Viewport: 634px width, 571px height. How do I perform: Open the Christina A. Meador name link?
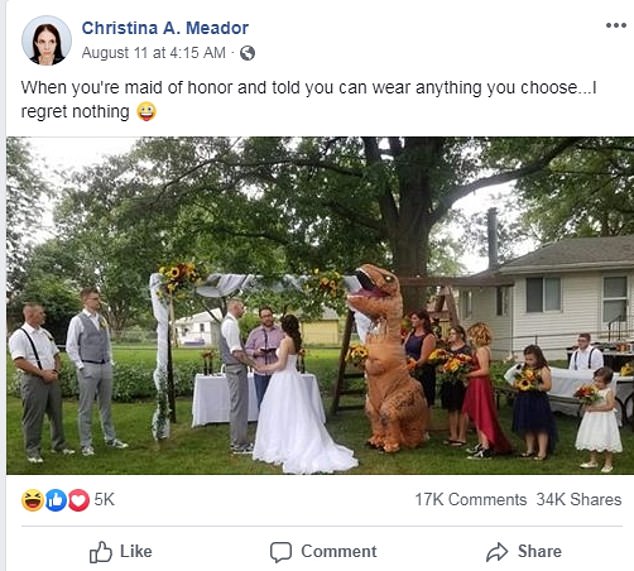point(165,28)
